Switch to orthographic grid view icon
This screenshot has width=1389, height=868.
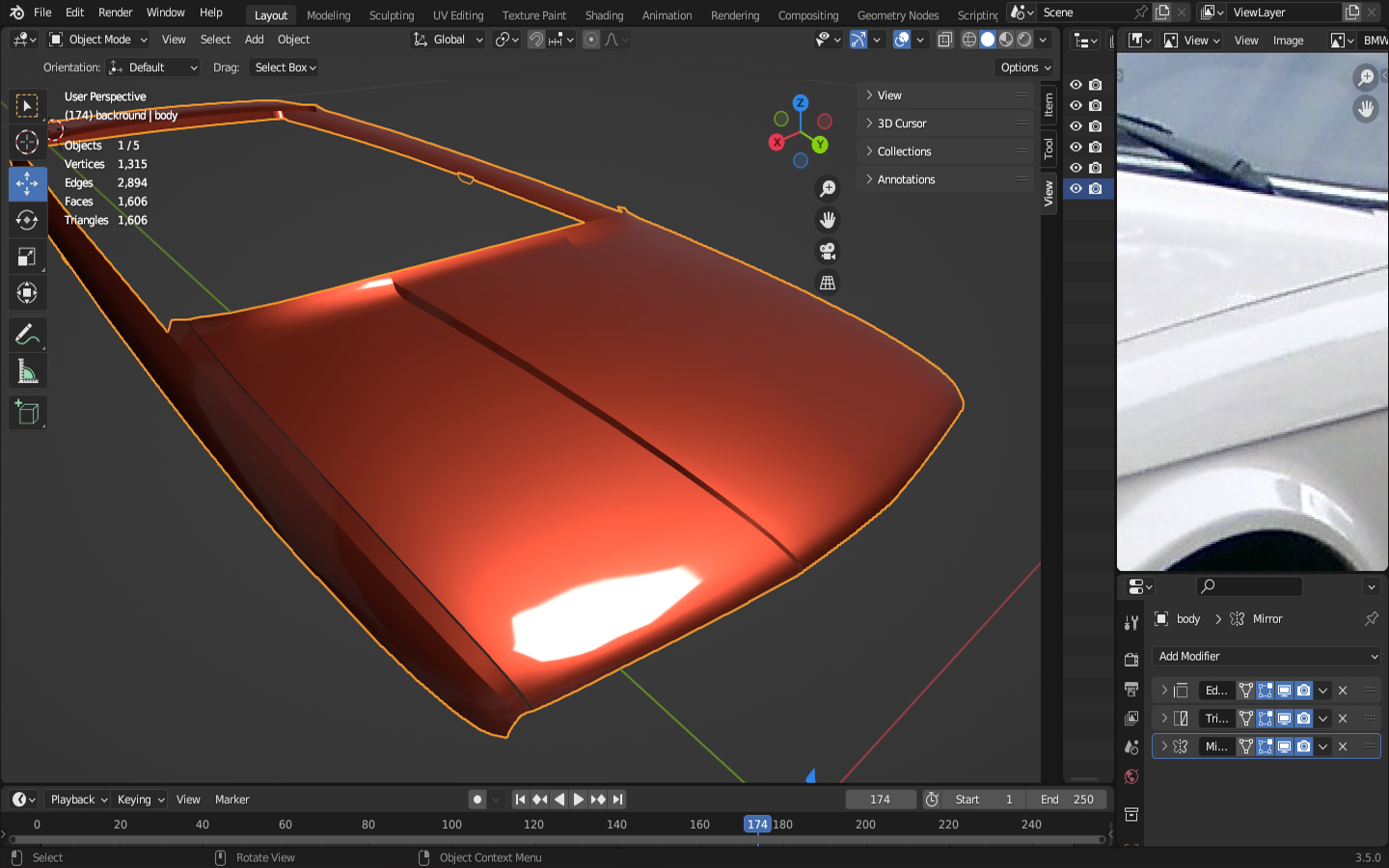click(x=828, y=283)
